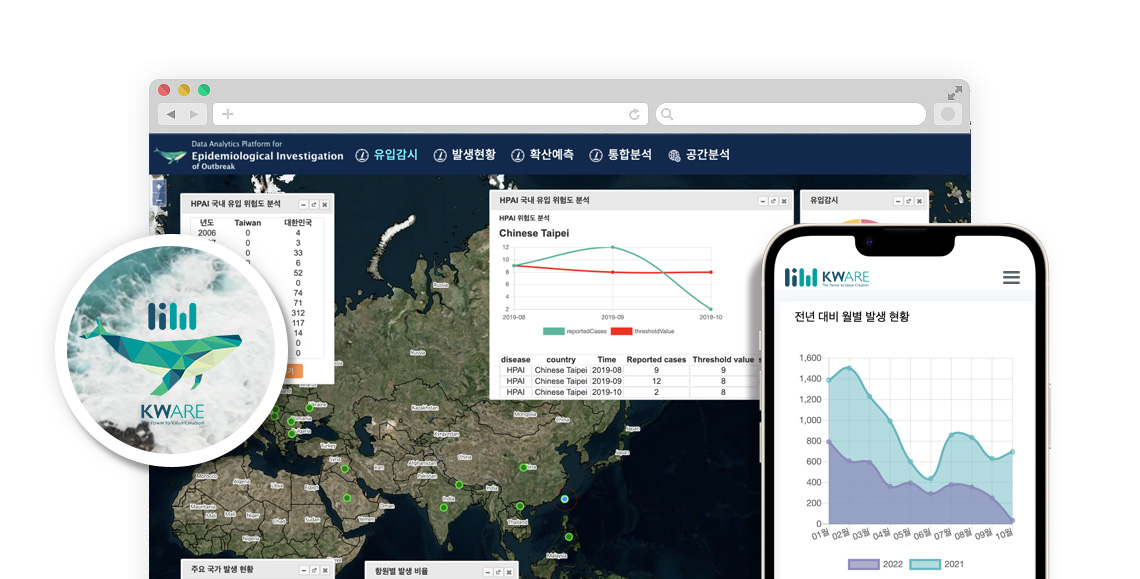Click the browser forward arrow
This screenshot has width=1140, height=579.
pyautogui.click(x=194, y=114)
